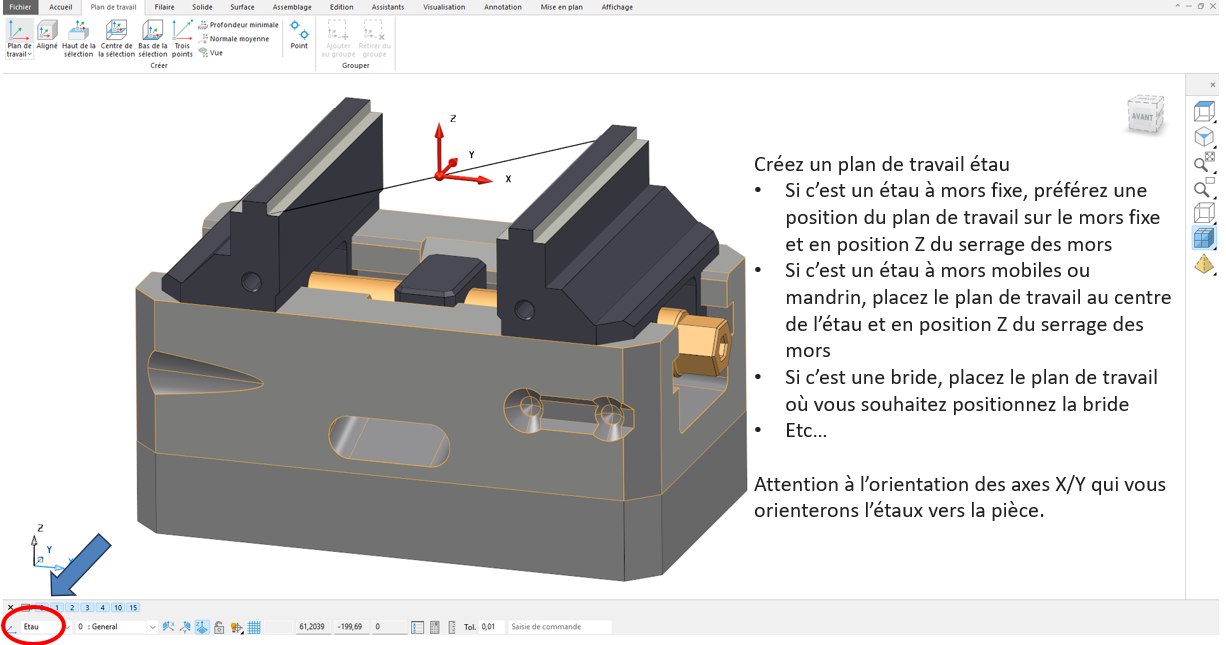The image size is (1226, 645).
Task: Click the X-axis principal plane icon
Action: 168,627
